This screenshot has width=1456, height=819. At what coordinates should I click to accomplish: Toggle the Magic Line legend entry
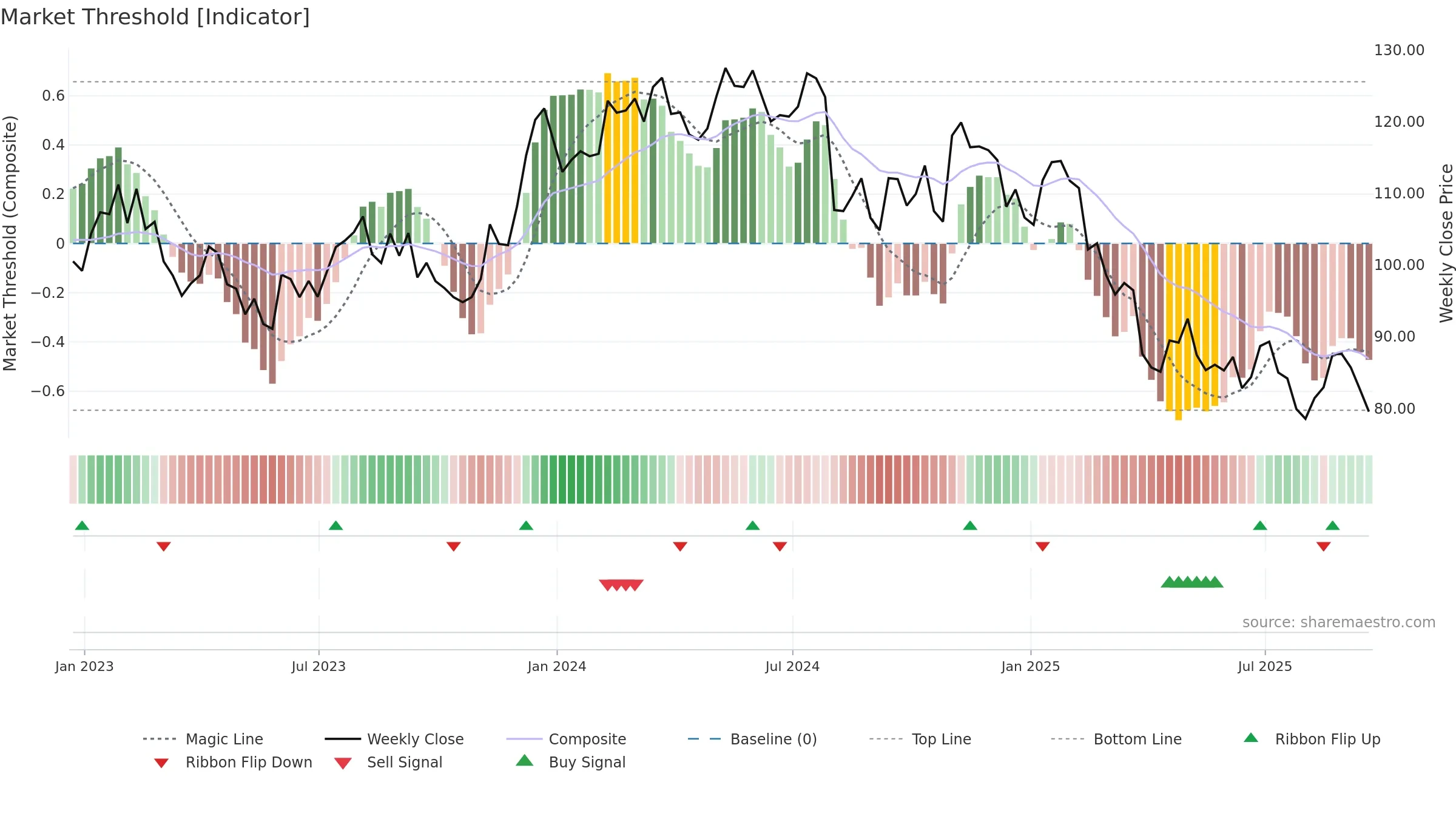tap(203, 739)
